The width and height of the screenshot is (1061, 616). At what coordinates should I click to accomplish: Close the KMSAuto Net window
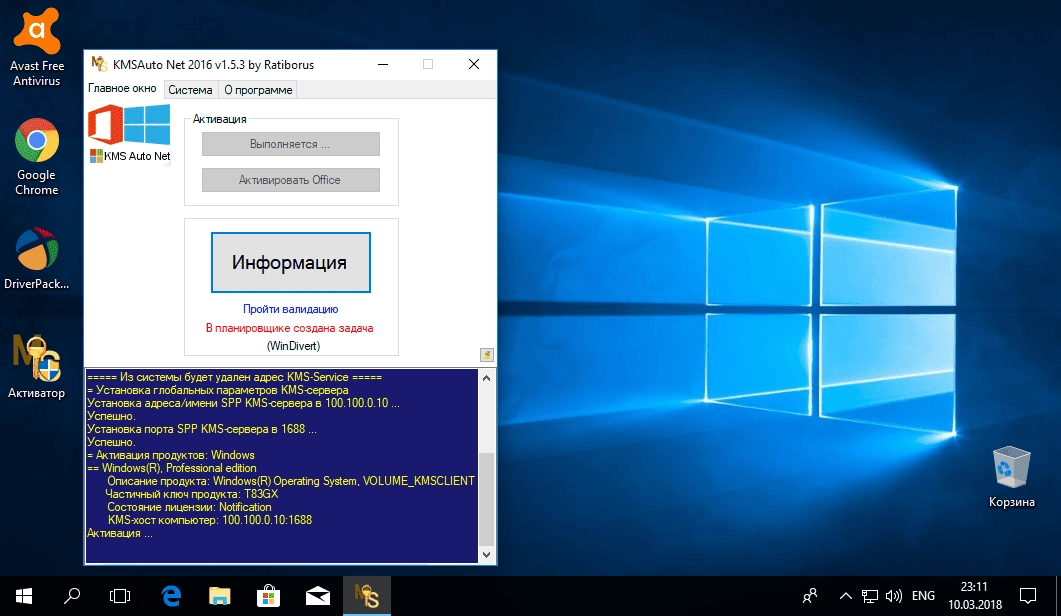(474, 64)
